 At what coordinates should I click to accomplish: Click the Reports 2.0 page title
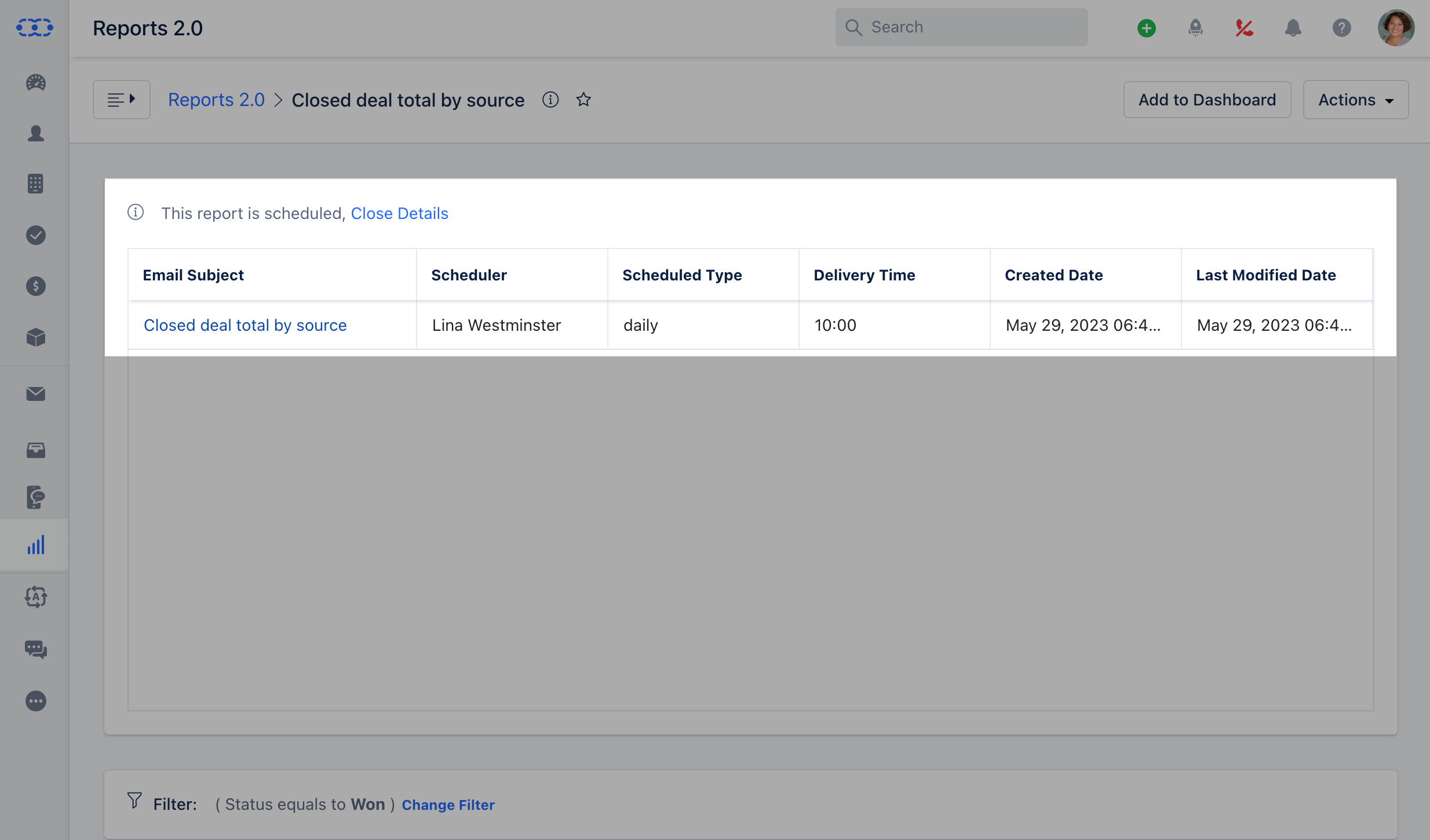[x=148, y=28]
